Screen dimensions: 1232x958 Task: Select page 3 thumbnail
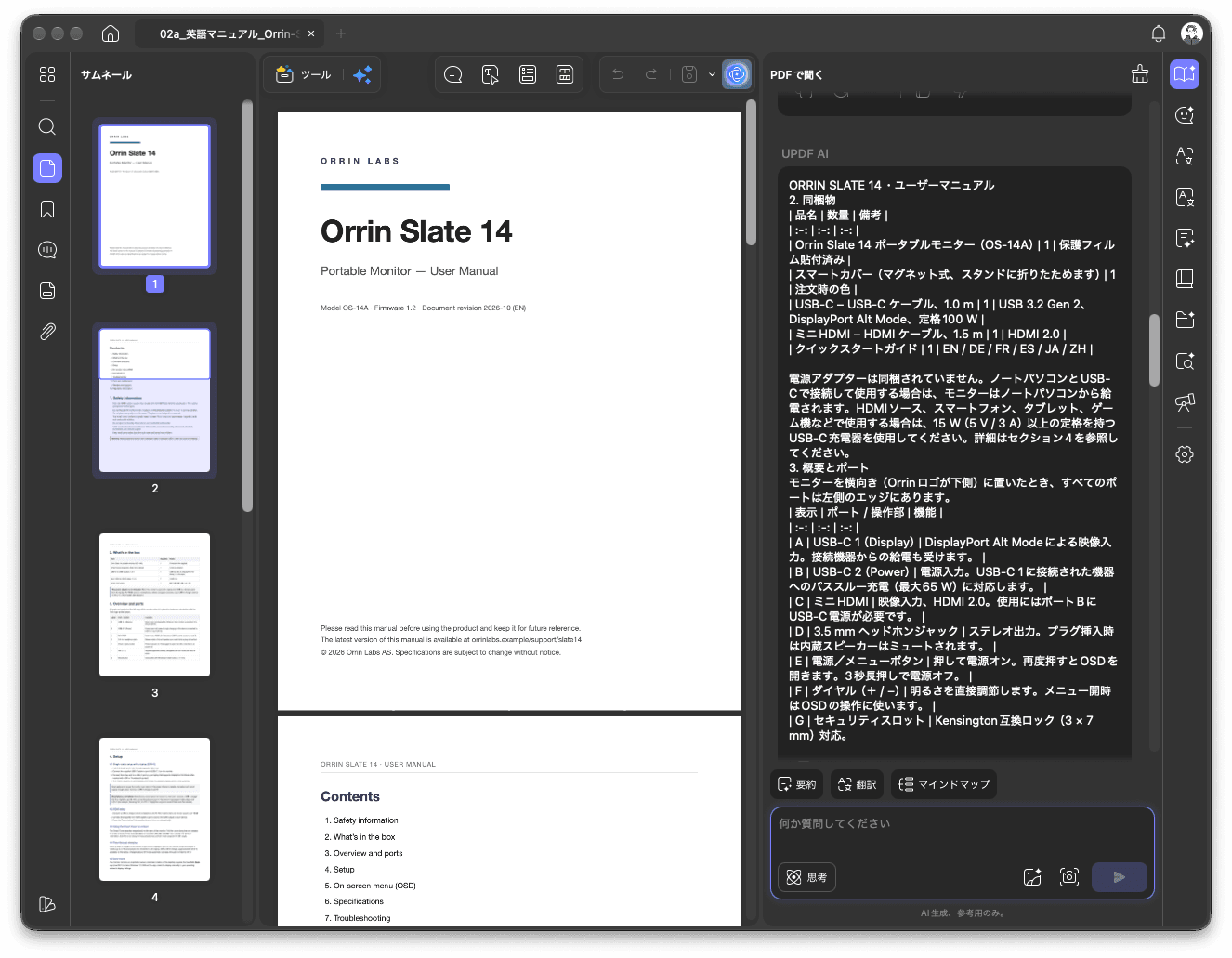(x=155, y=605)
